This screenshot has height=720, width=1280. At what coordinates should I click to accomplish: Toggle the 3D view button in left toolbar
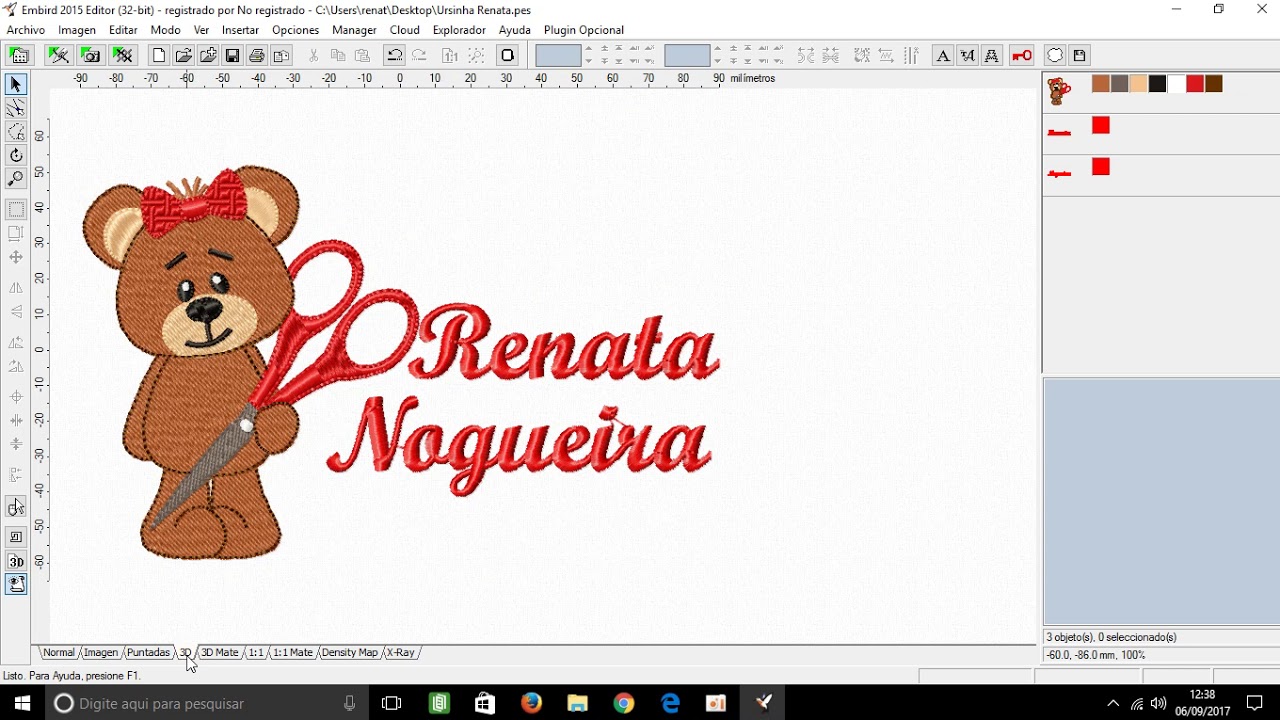[16, 562]
